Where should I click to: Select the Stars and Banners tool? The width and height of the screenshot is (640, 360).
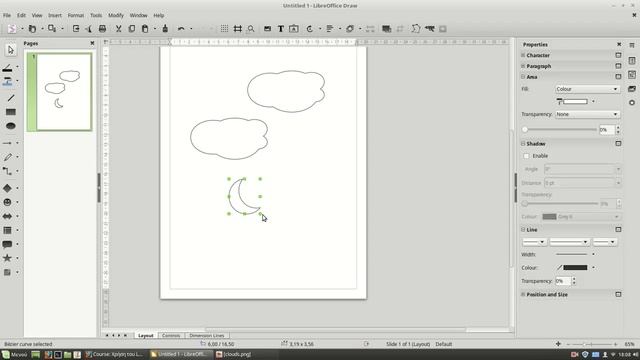(7, 258)
